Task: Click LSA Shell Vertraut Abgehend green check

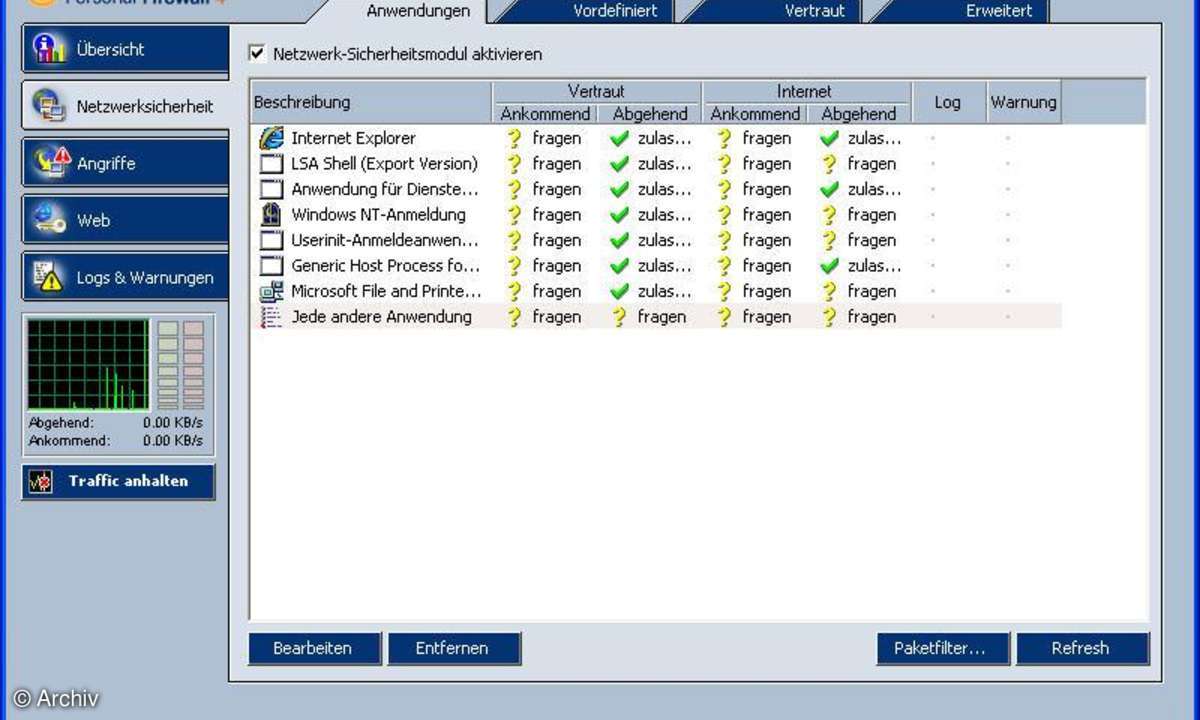Action: 619,164
